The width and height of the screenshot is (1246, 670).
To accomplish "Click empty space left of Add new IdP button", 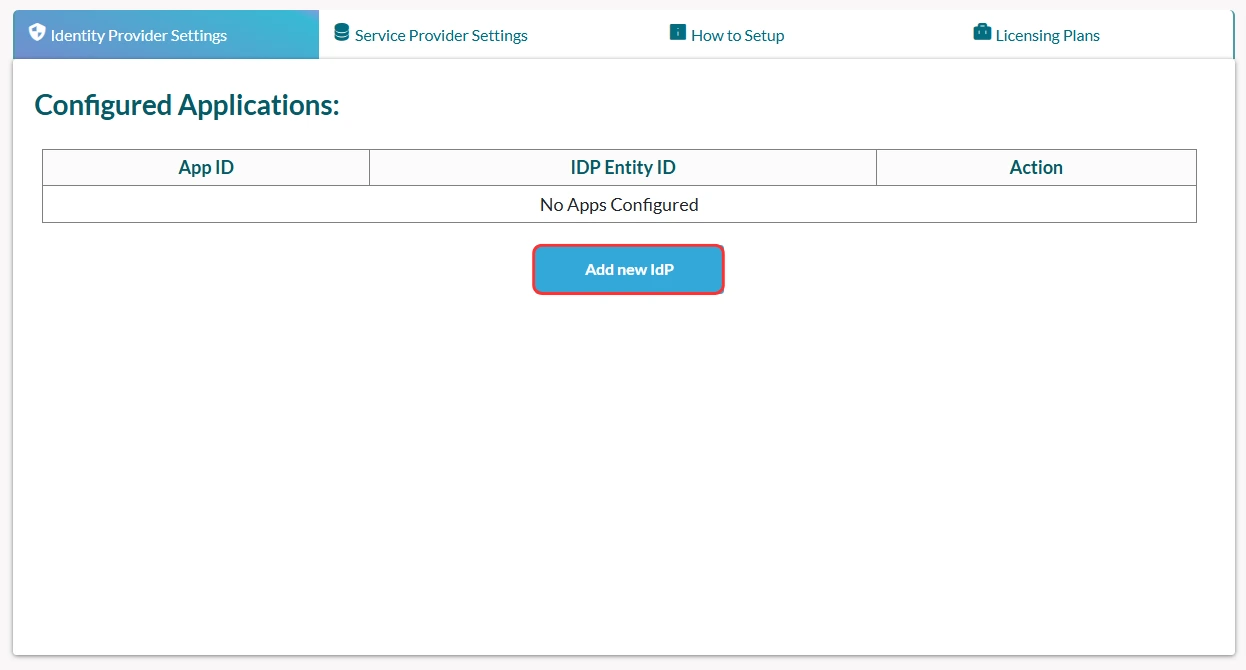I will (300, 270).
